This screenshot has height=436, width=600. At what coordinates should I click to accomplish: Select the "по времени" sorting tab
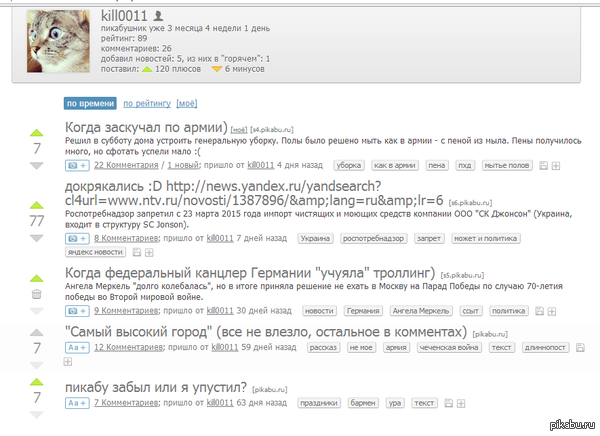coord(90,102)
